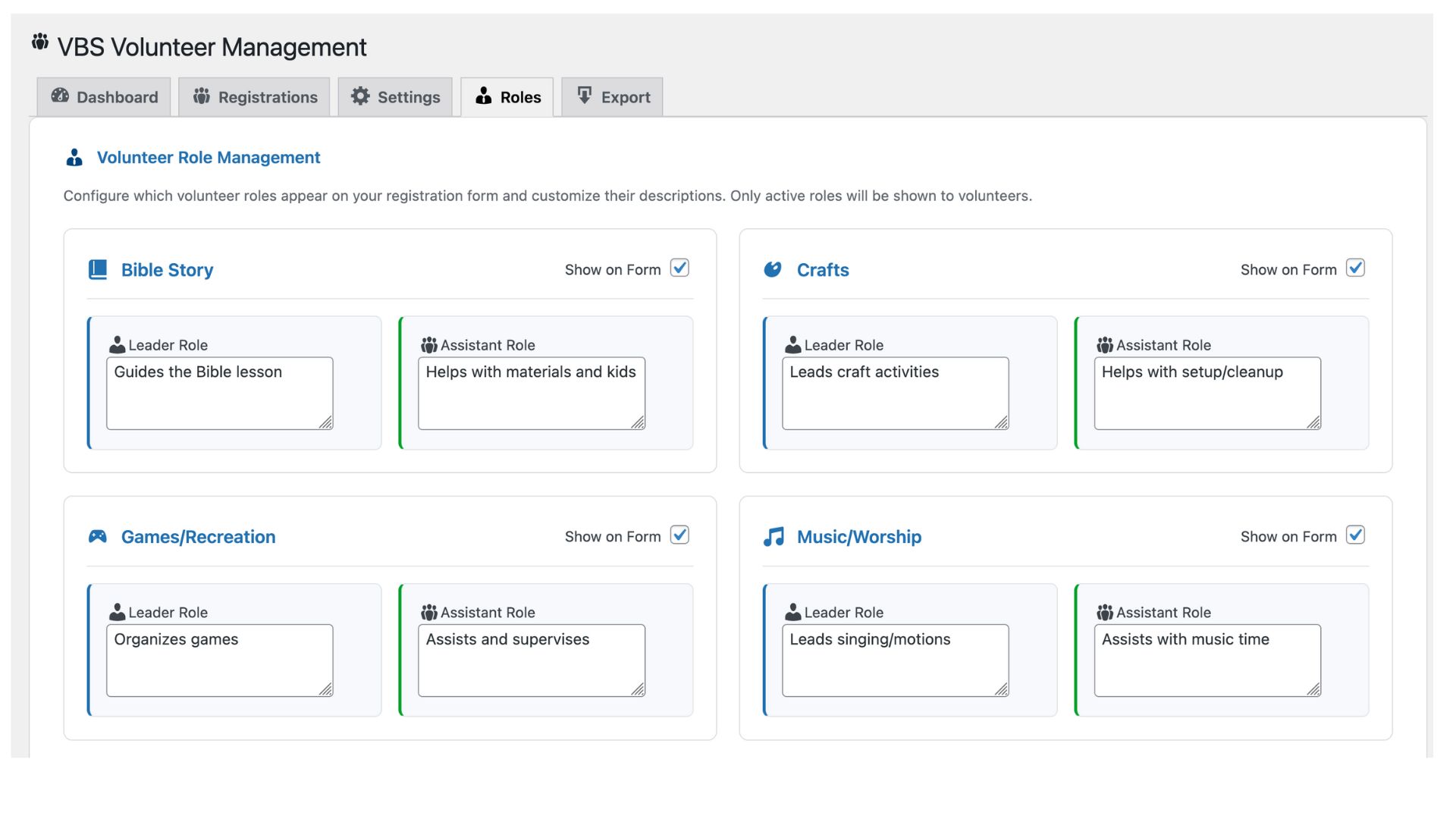Viewport: 1456px width, 819px height.
Task: Go to the Export tab
Action: (613, 97)
